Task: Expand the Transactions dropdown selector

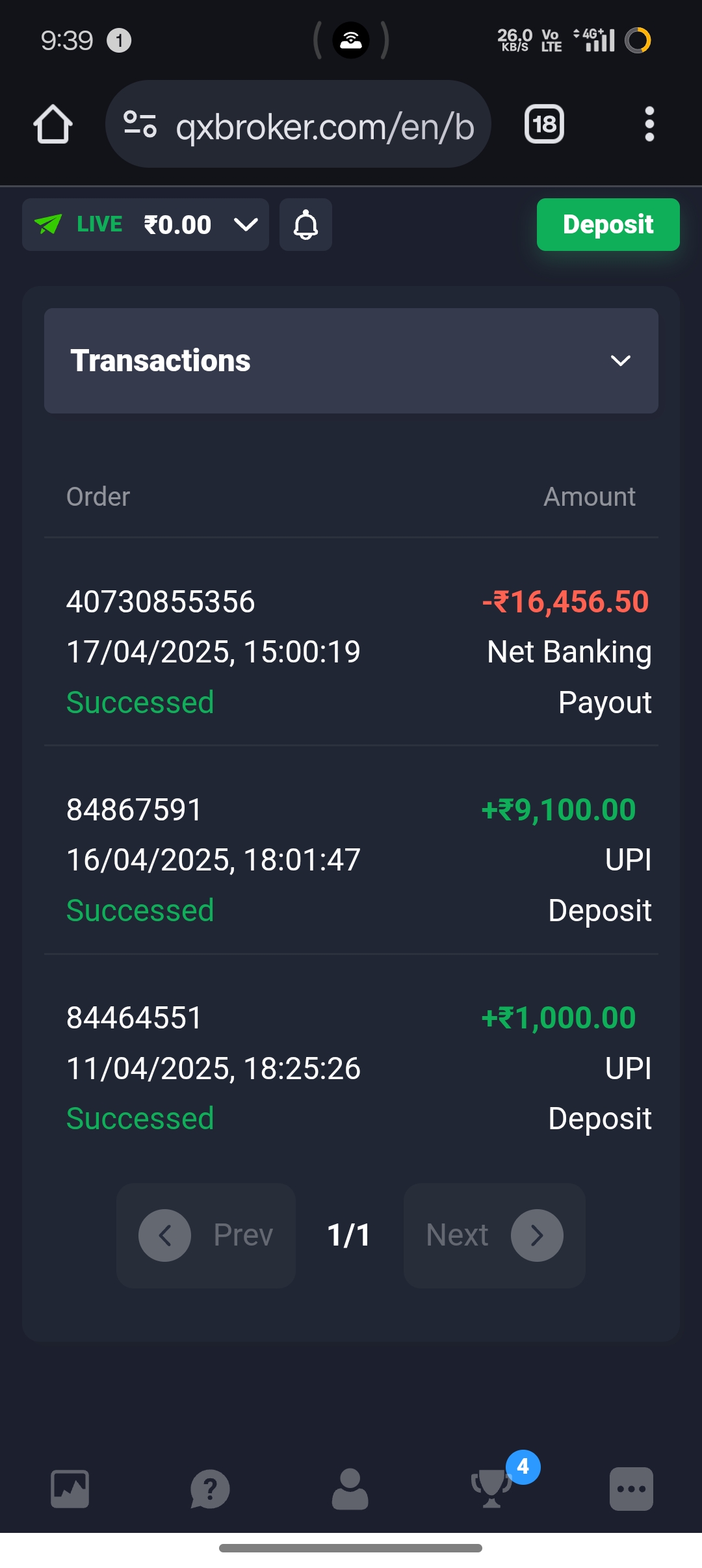Action: coord(351,361)
